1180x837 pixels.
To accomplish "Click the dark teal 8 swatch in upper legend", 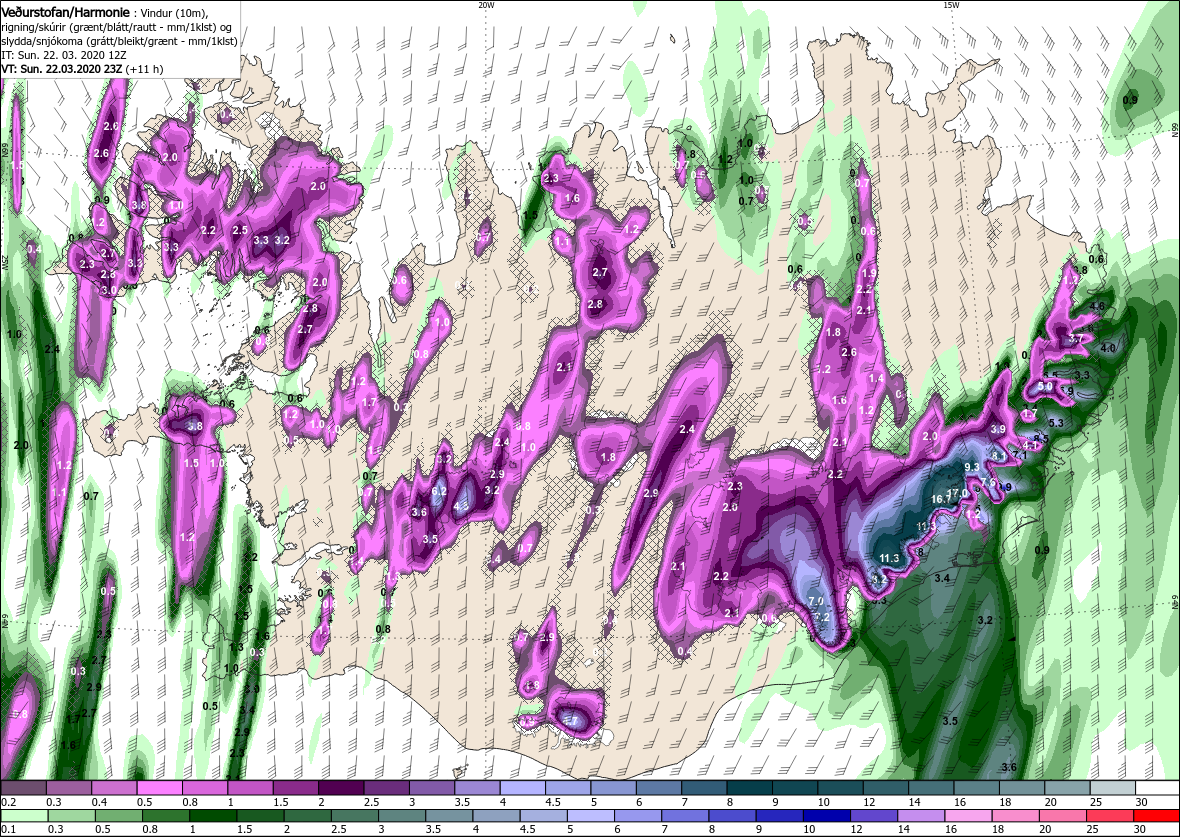I will tap(749, 788).
